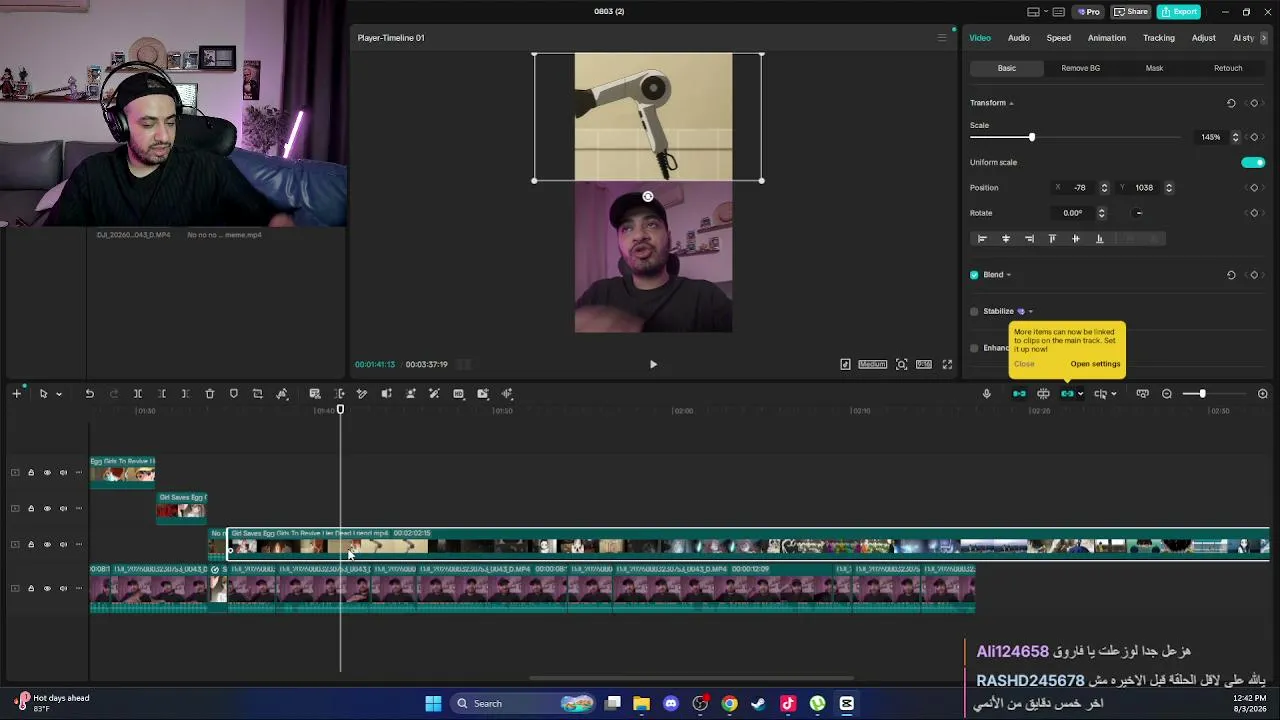Align the clip to the bottom edge
The width and height of the screenshot is (1280, 720).
[1100, 239]
